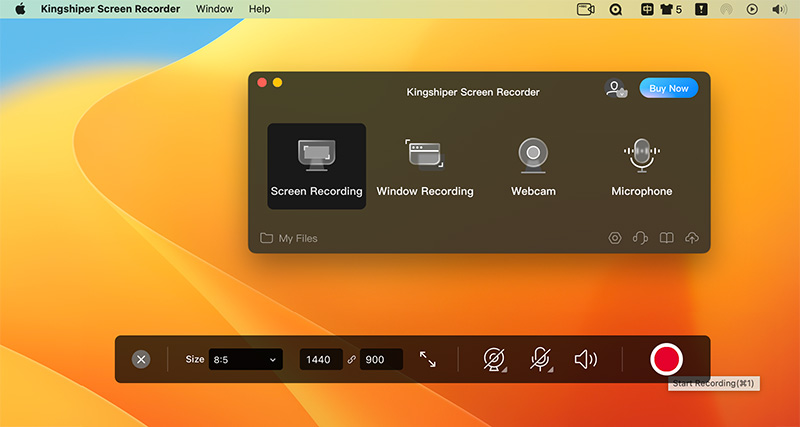
Task: Click the cloud upload icon
Action: pos(692,238)
